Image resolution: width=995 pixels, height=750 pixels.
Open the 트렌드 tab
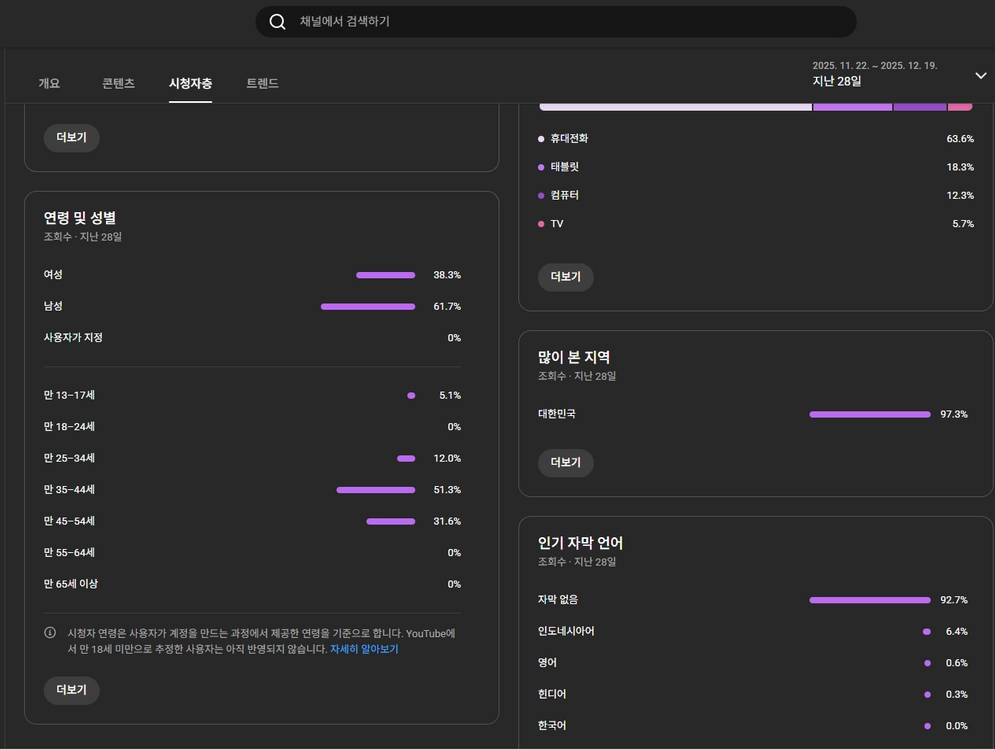[x=262, y=83]
